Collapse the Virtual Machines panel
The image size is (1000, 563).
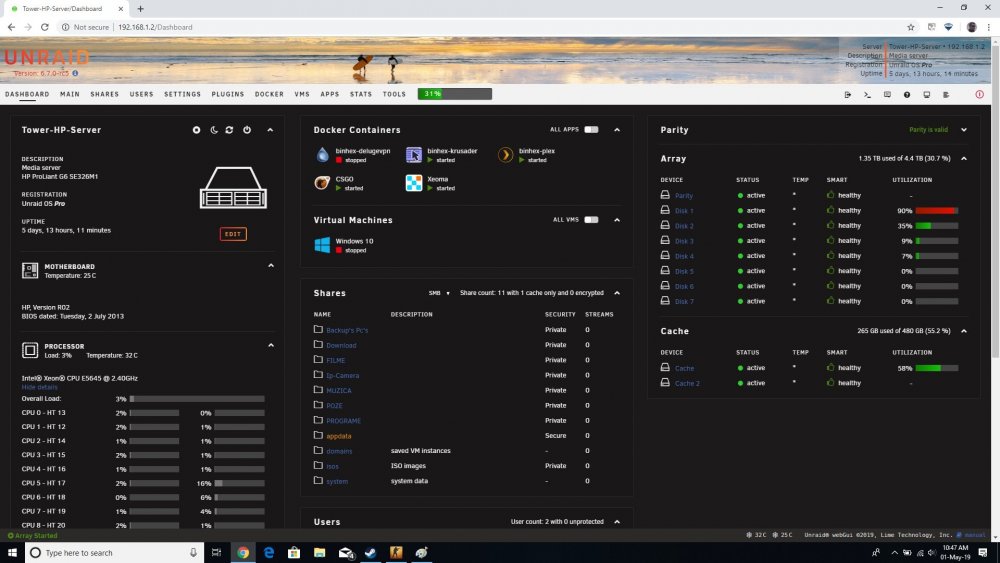pyautogui.click(x=617, y=220)
